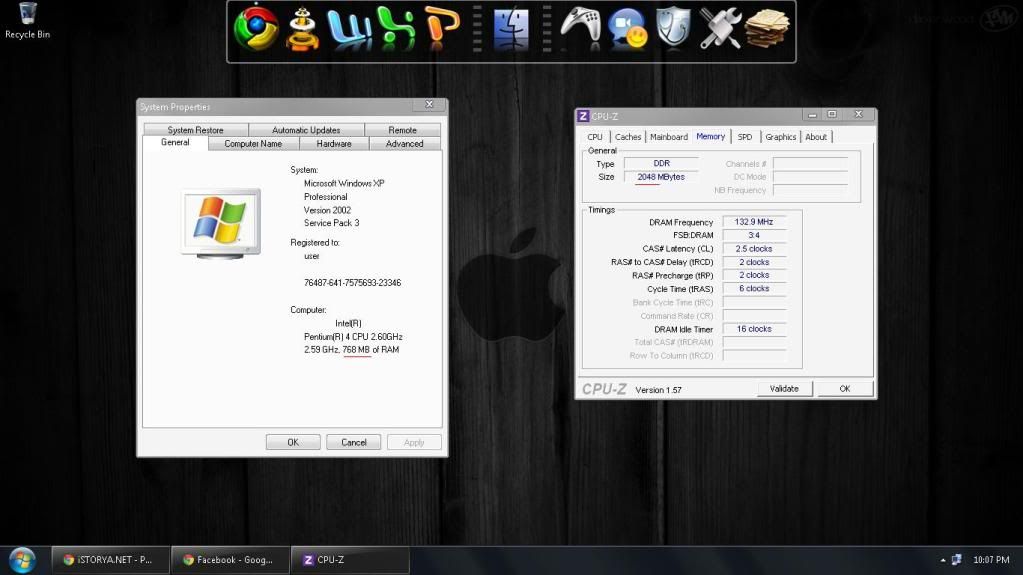
Task: Select the CPU-Z taskbar button
Action: [349, 560]
